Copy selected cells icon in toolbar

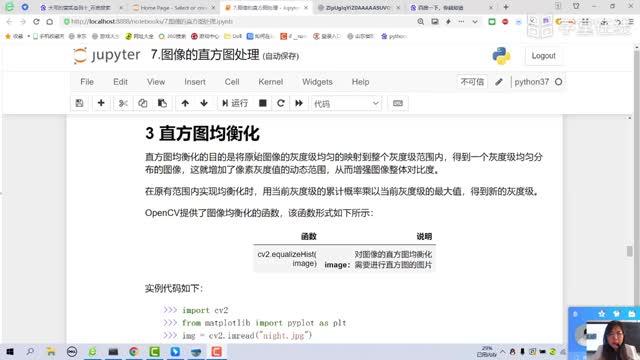click(142, 103)
